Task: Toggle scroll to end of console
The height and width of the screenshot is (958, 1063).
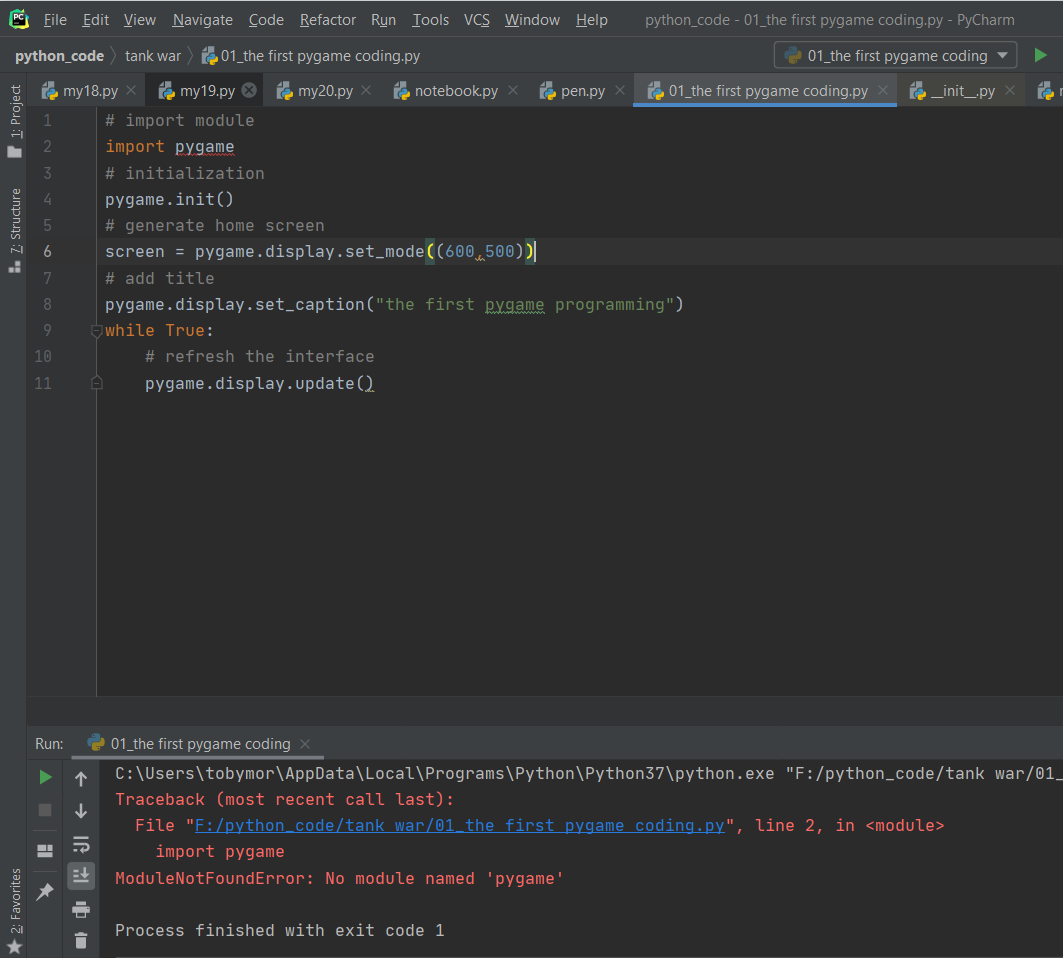Action: pyautogui.click(x=81, y=876)
